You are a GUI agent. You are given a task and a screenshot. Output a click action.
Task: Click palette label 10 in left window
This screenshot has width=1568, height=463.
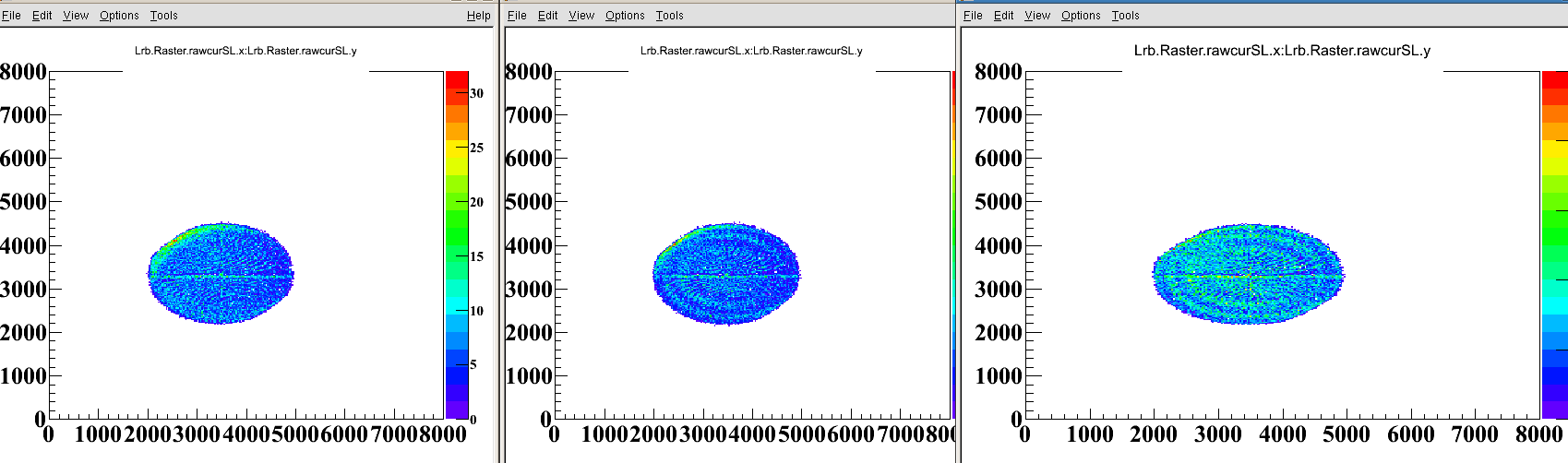pyautogui.click(x=477, y=311)
